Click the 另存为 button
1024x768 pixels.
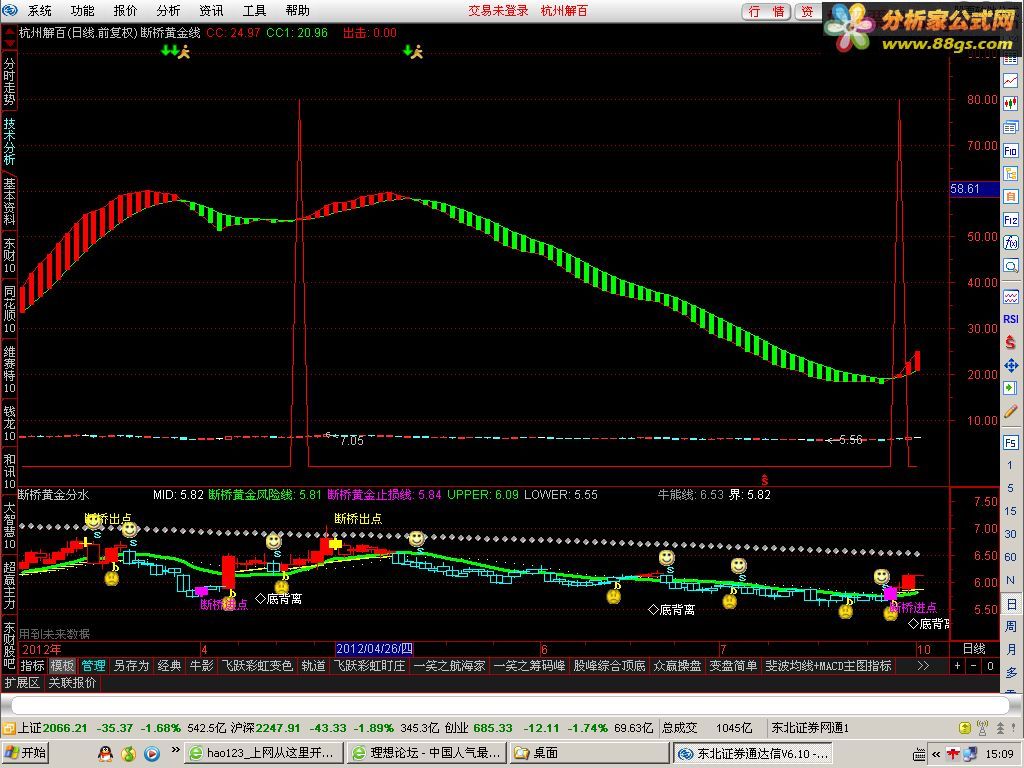click(131, 665)
